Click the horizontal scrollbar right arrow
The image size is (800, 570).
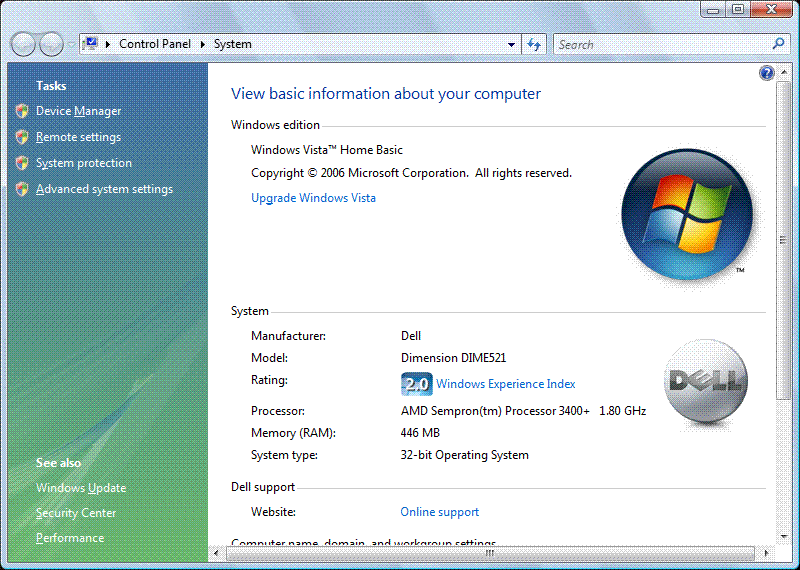766,553
